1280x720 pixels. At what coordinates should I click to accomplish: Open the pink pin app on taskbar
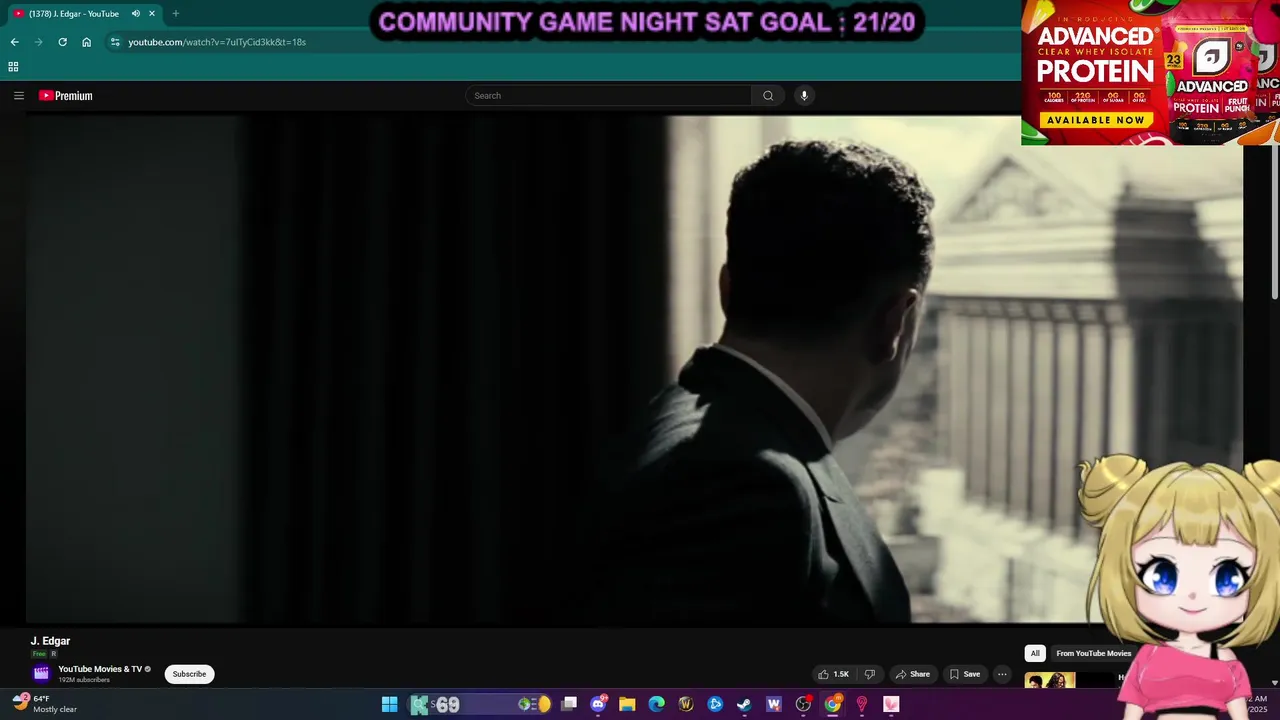[861, 704]
